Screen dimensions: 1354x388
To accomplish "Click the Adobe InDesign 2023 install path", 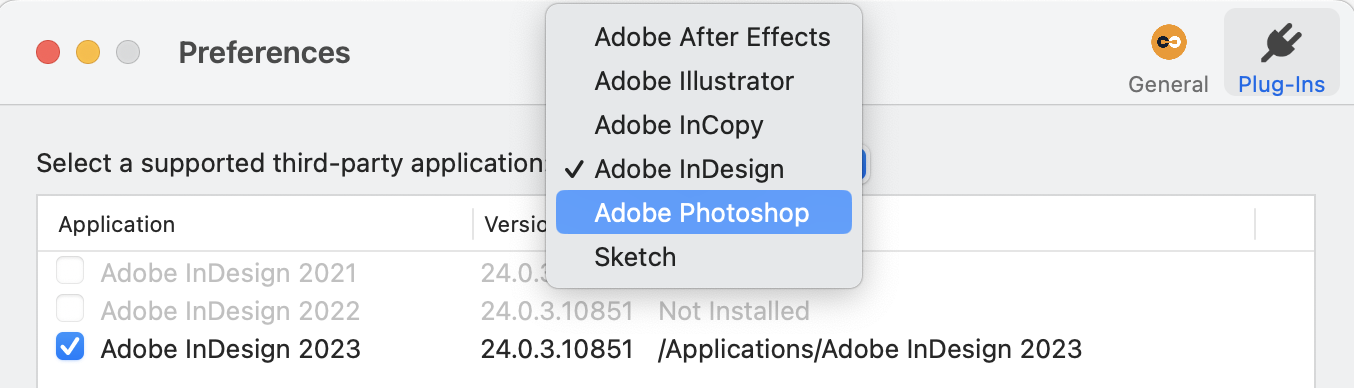I will pyautogui.click(x=870, y=349).
